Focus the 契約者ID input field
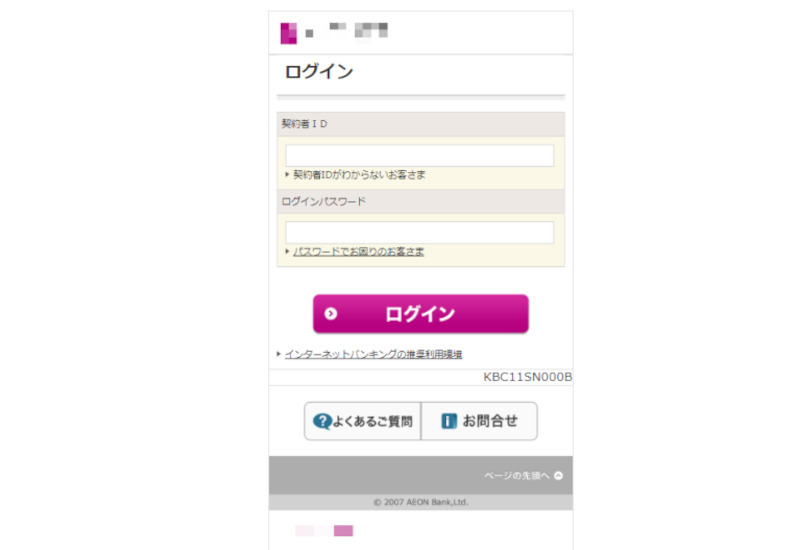Image resolution: width=797 pixels, height=550 pixels. pyautogui.click(x=419, y=156)
